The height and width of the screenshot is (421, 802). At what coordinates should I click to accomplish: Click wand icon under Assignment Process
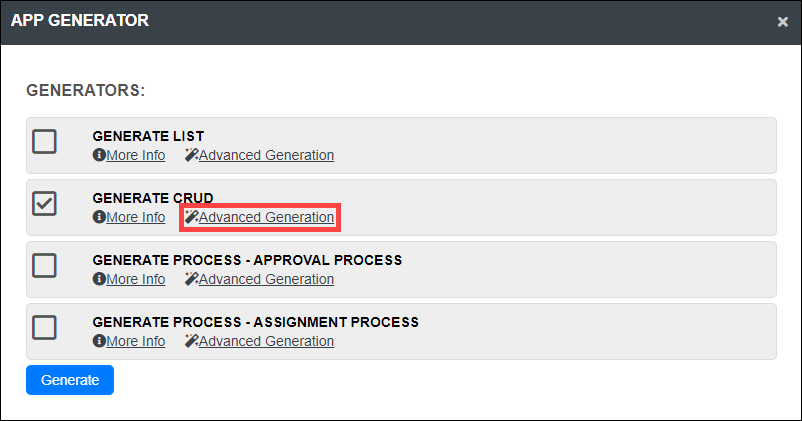coord(191,342)
